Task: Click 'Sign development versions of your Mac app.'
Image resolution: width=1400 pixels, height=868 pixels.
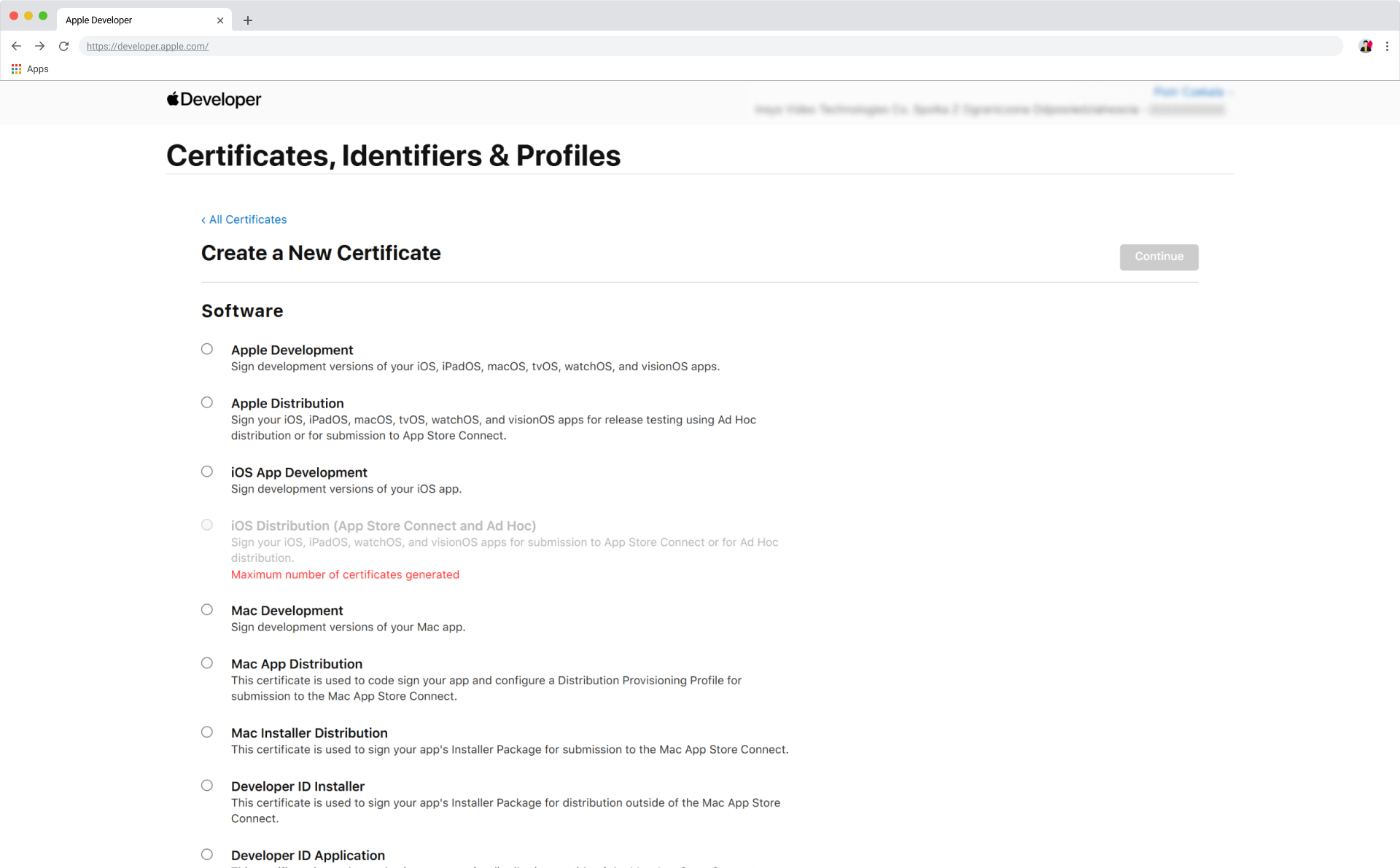Action: click(x=348, y=627)
